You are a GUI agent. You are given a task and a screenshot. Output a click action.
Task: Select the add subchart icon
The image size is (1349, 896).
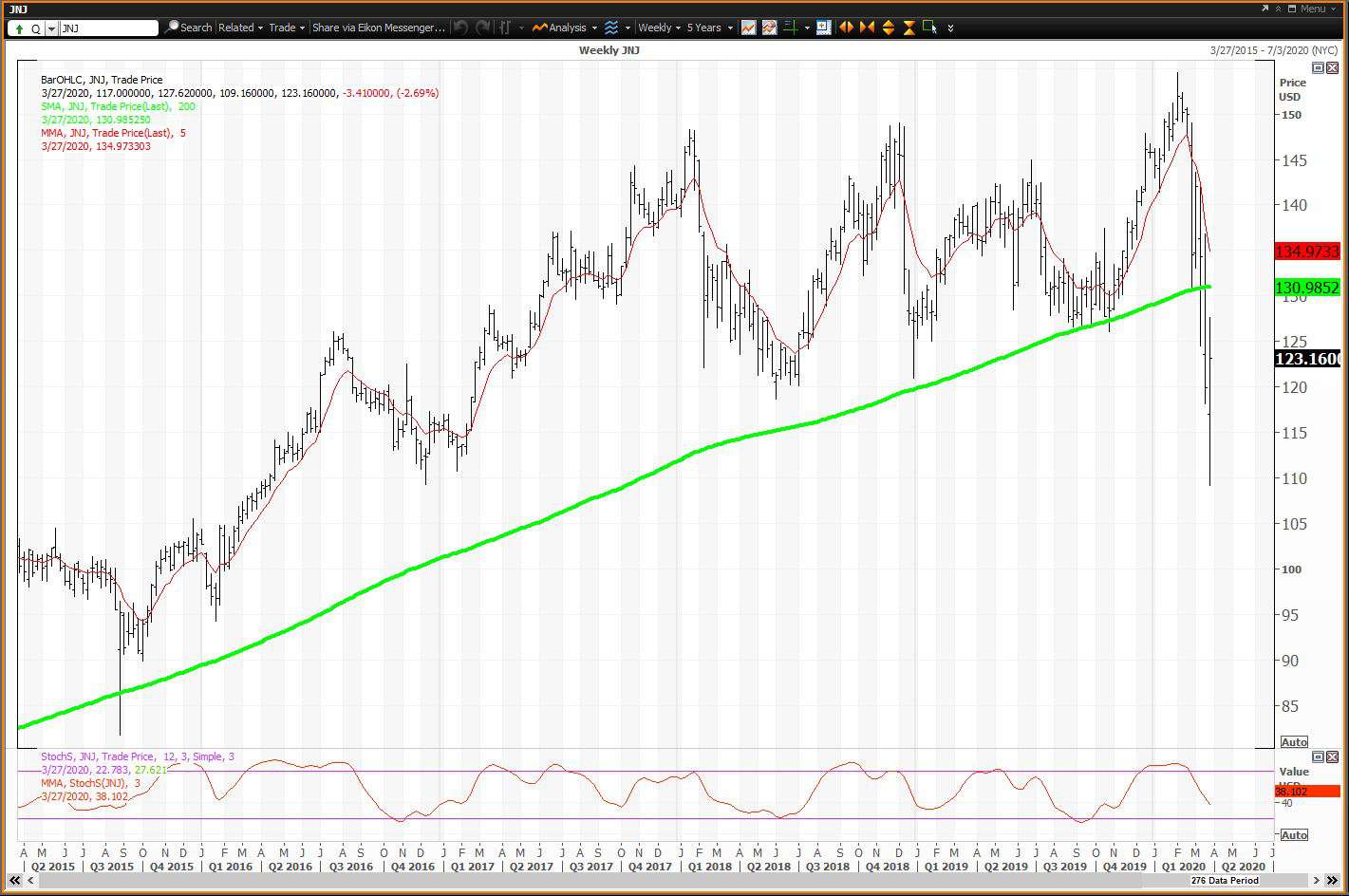coord(823,28)
